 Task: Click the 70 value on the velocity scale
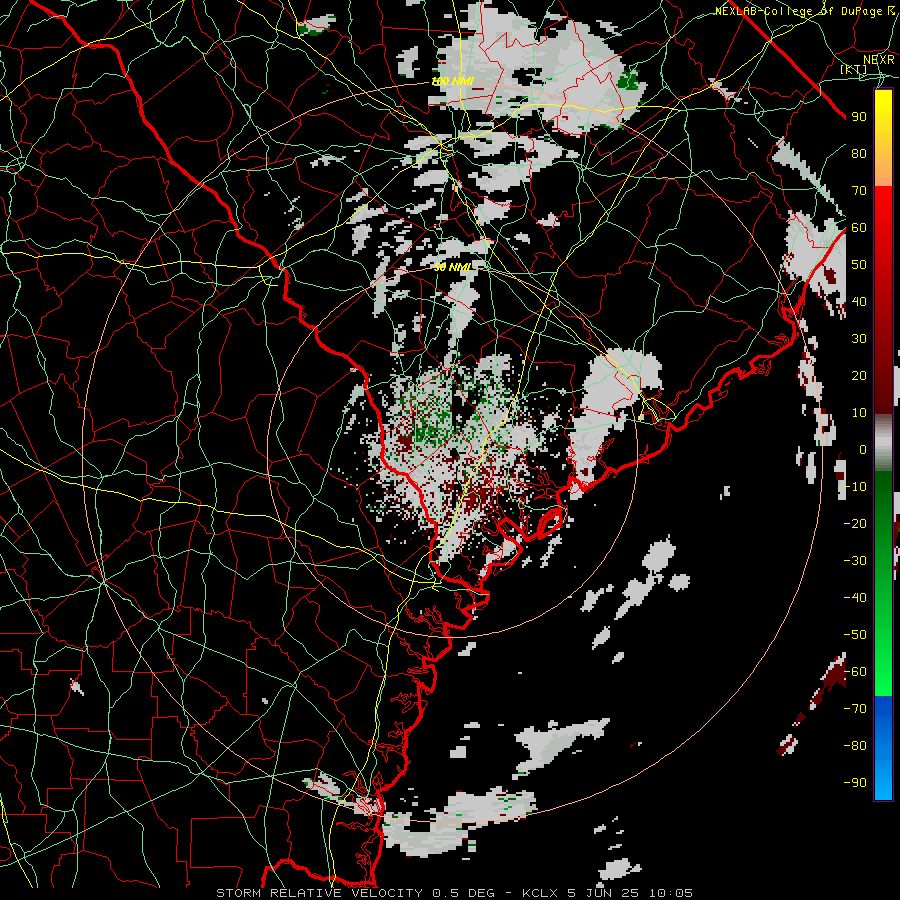point(859,191)
